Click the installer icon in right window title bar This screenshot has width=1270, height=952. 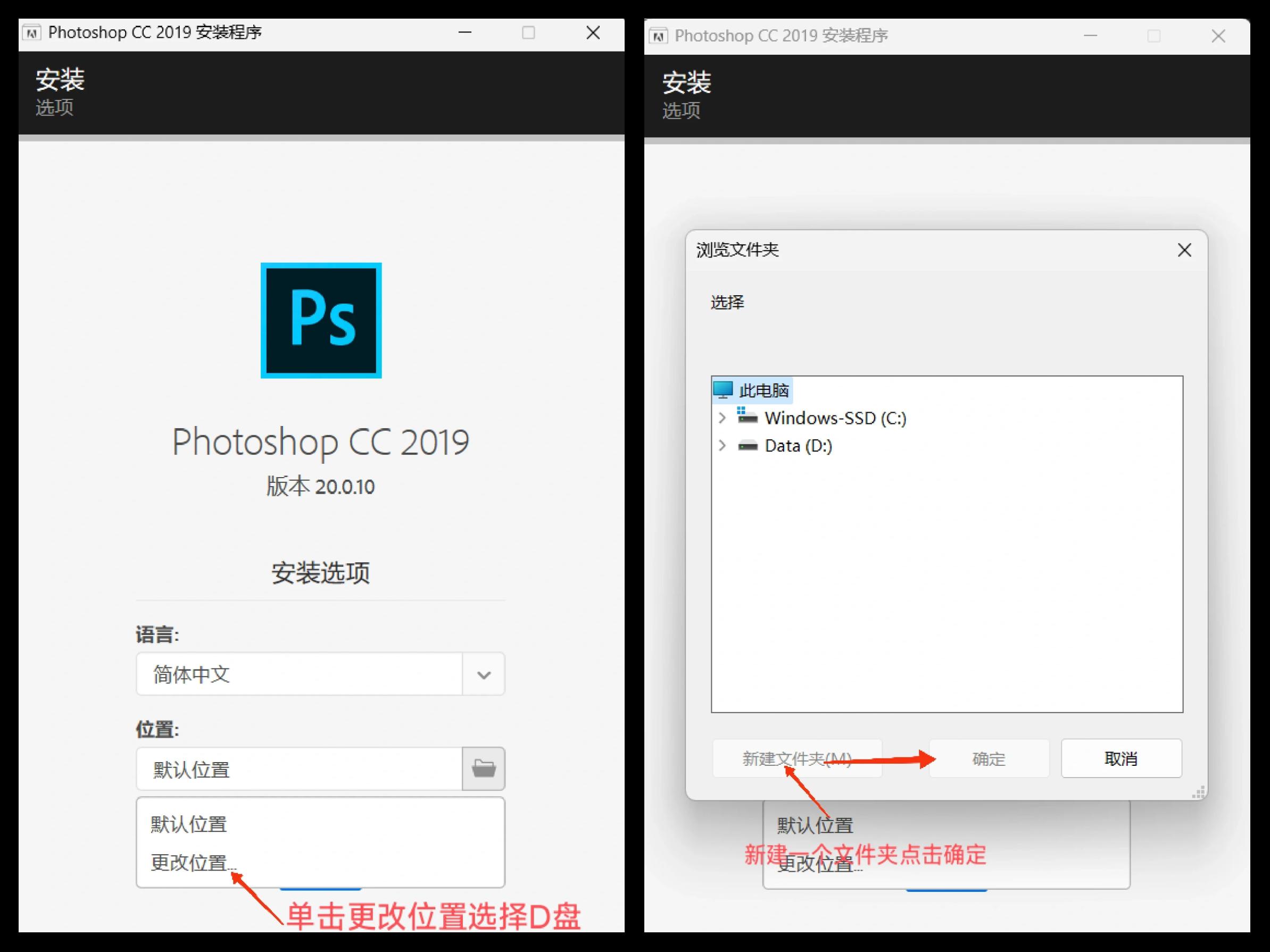point(660,36)
